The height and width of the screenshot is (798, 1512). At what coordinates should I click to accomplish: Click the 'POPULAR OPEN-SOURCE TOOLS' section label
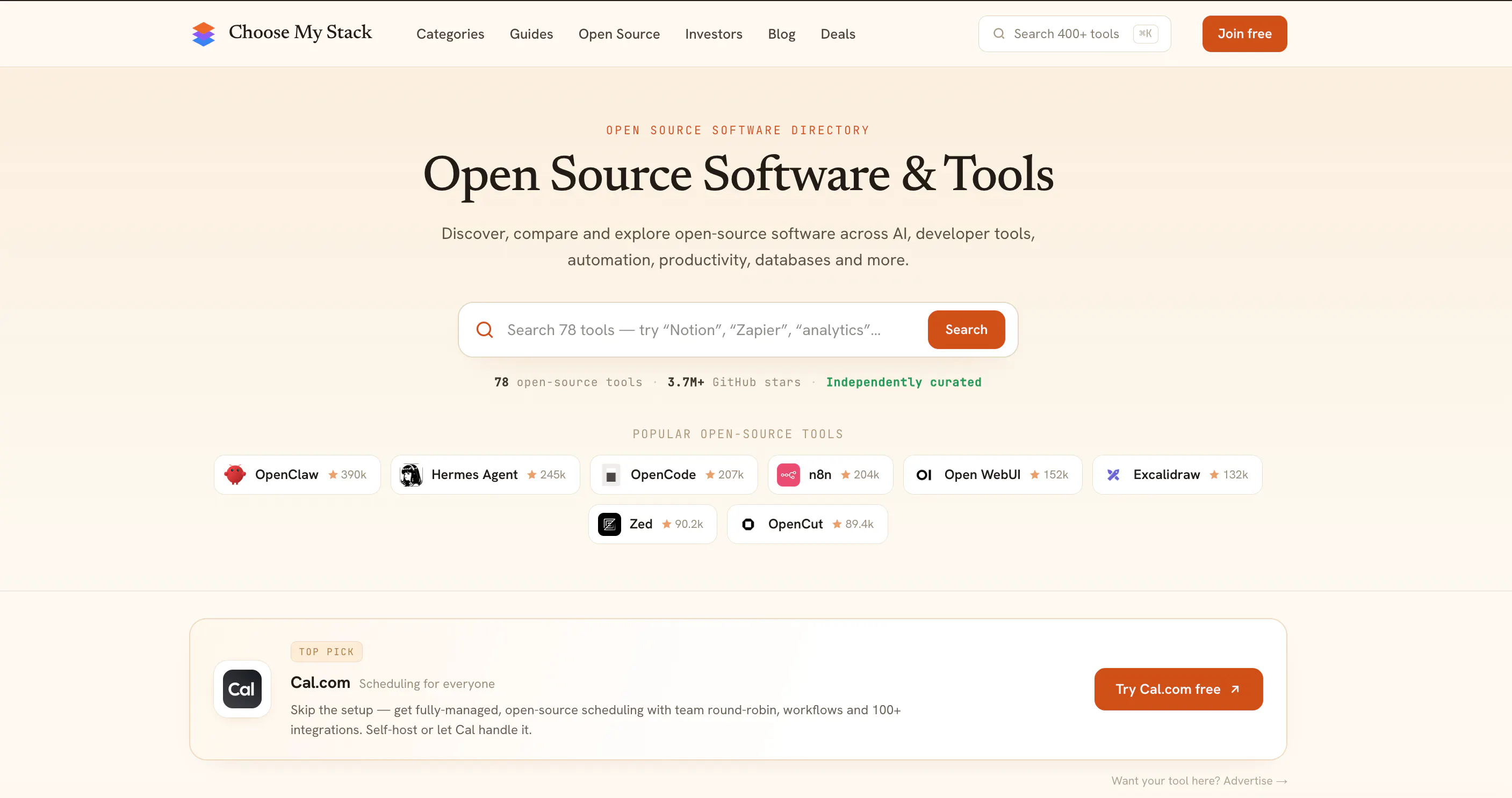738,434
